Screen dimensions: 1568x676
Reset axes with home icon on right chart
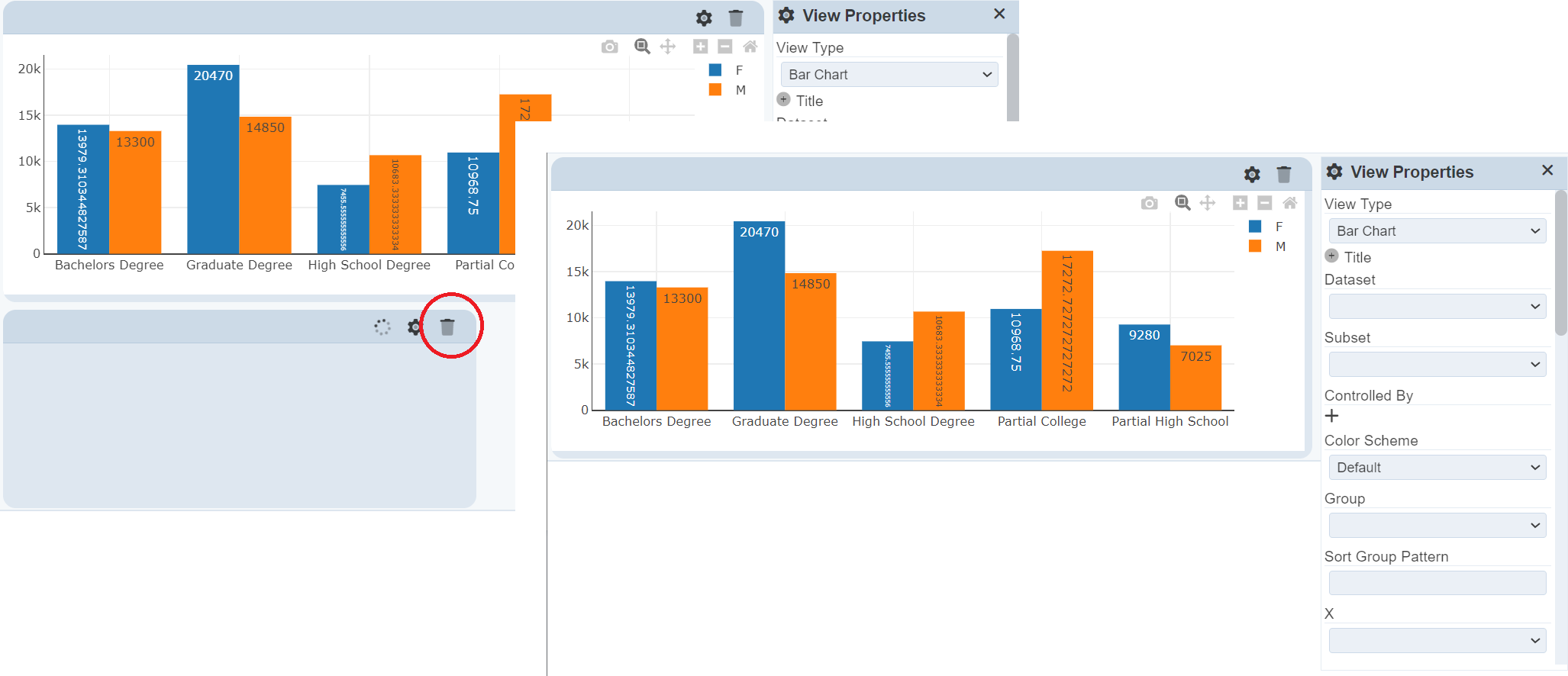pyautogui.click(x=1290, y=203)
